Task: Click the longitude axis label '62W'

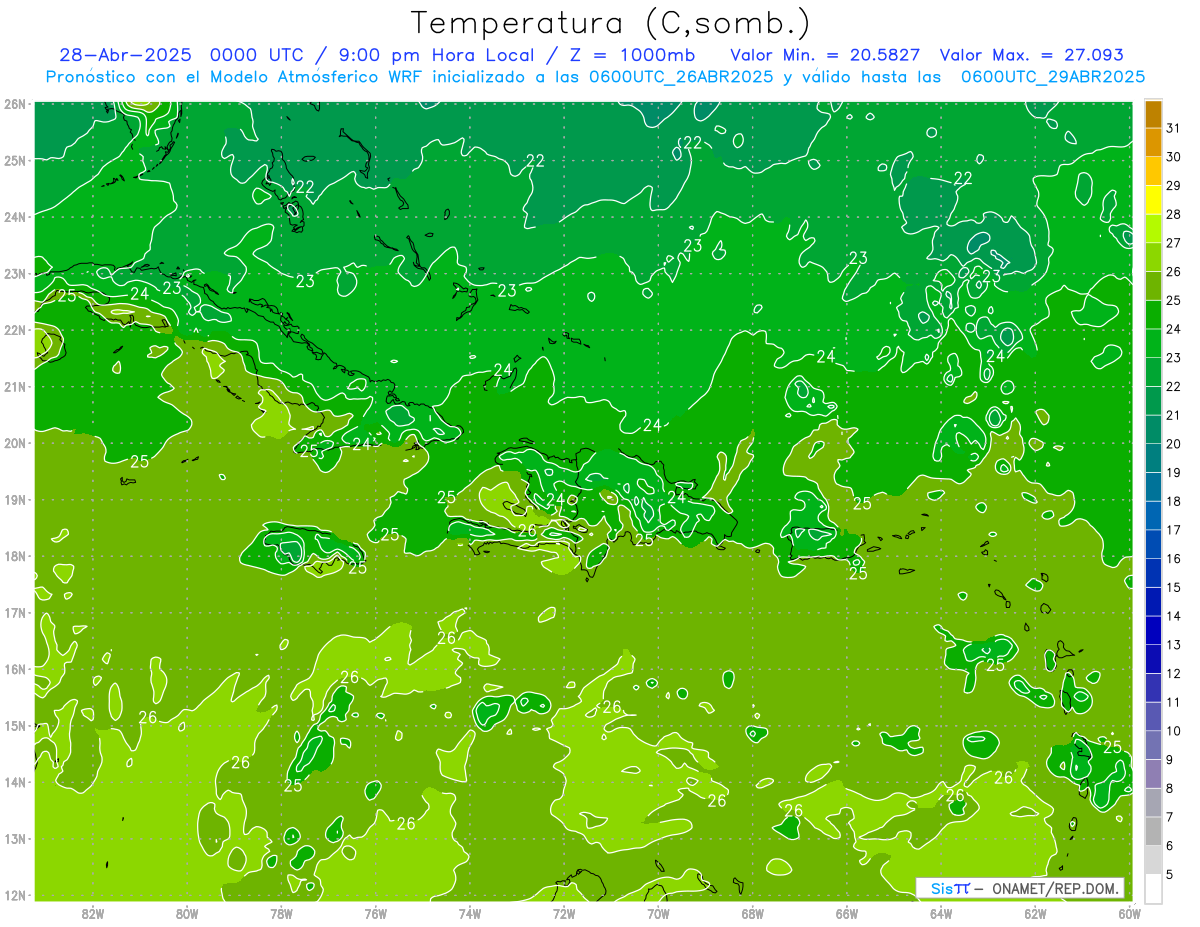Action: pos(1035,914)
